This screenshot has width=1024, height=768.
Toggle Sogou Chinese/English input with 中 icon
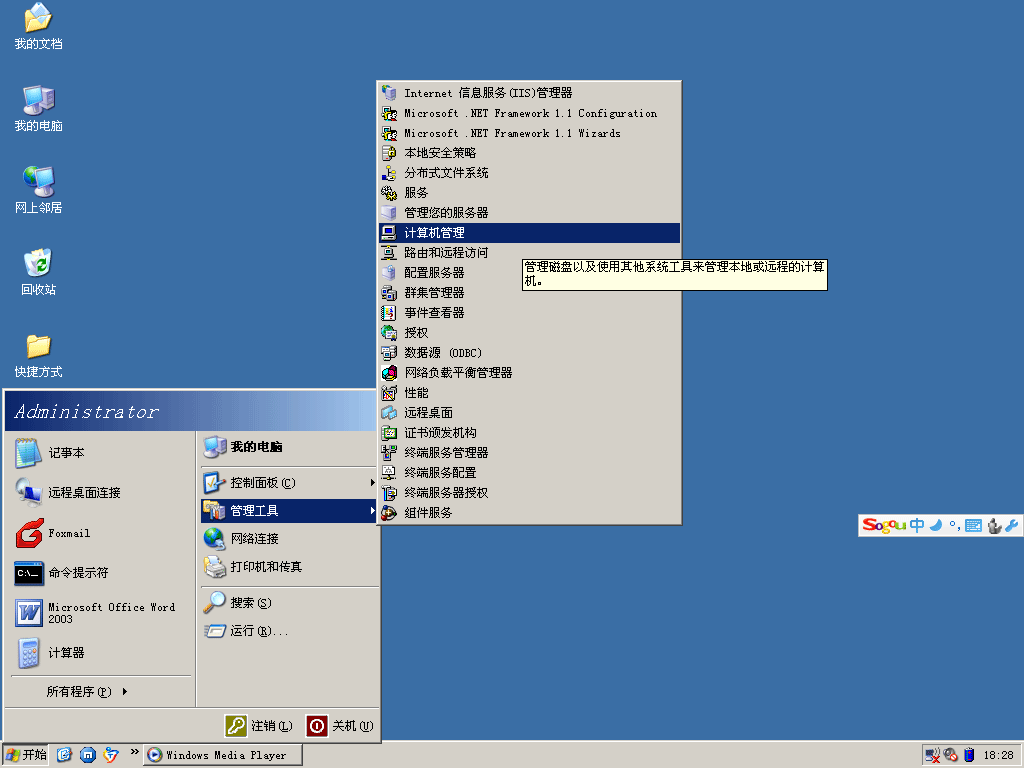917,525
